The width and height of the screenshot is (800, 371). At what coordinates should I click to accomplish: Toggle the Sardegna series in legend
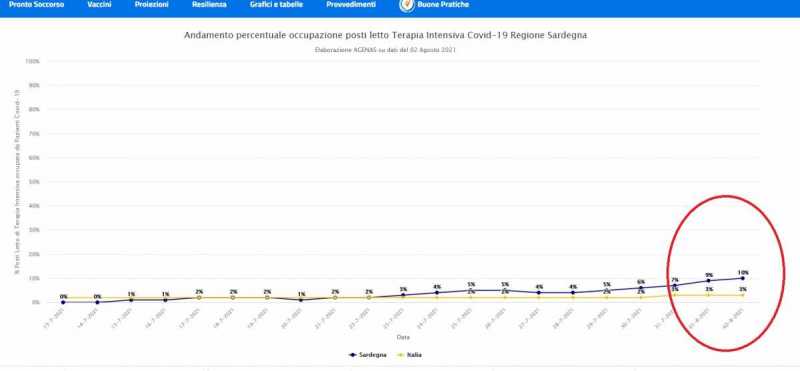367,355
